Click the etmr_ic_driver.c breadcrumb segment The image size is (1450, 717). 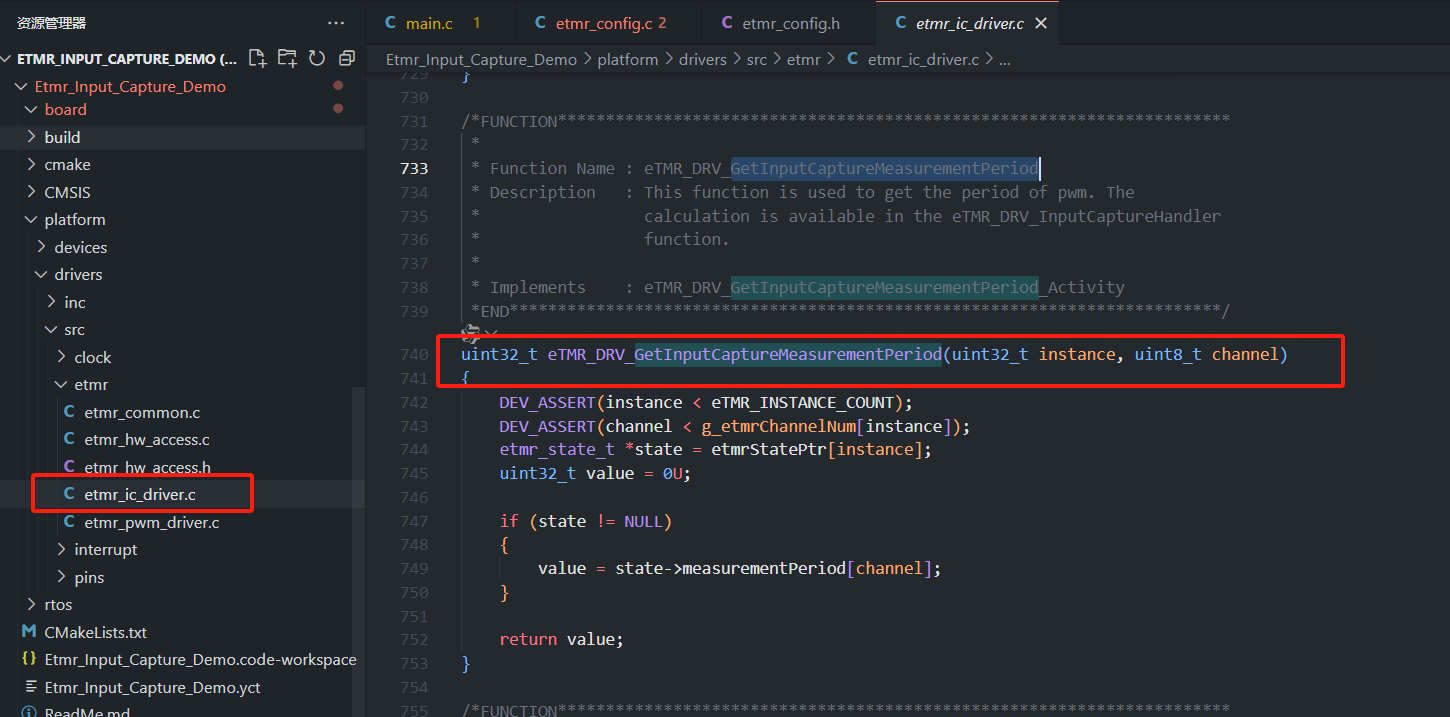click(x=923, y=59)
